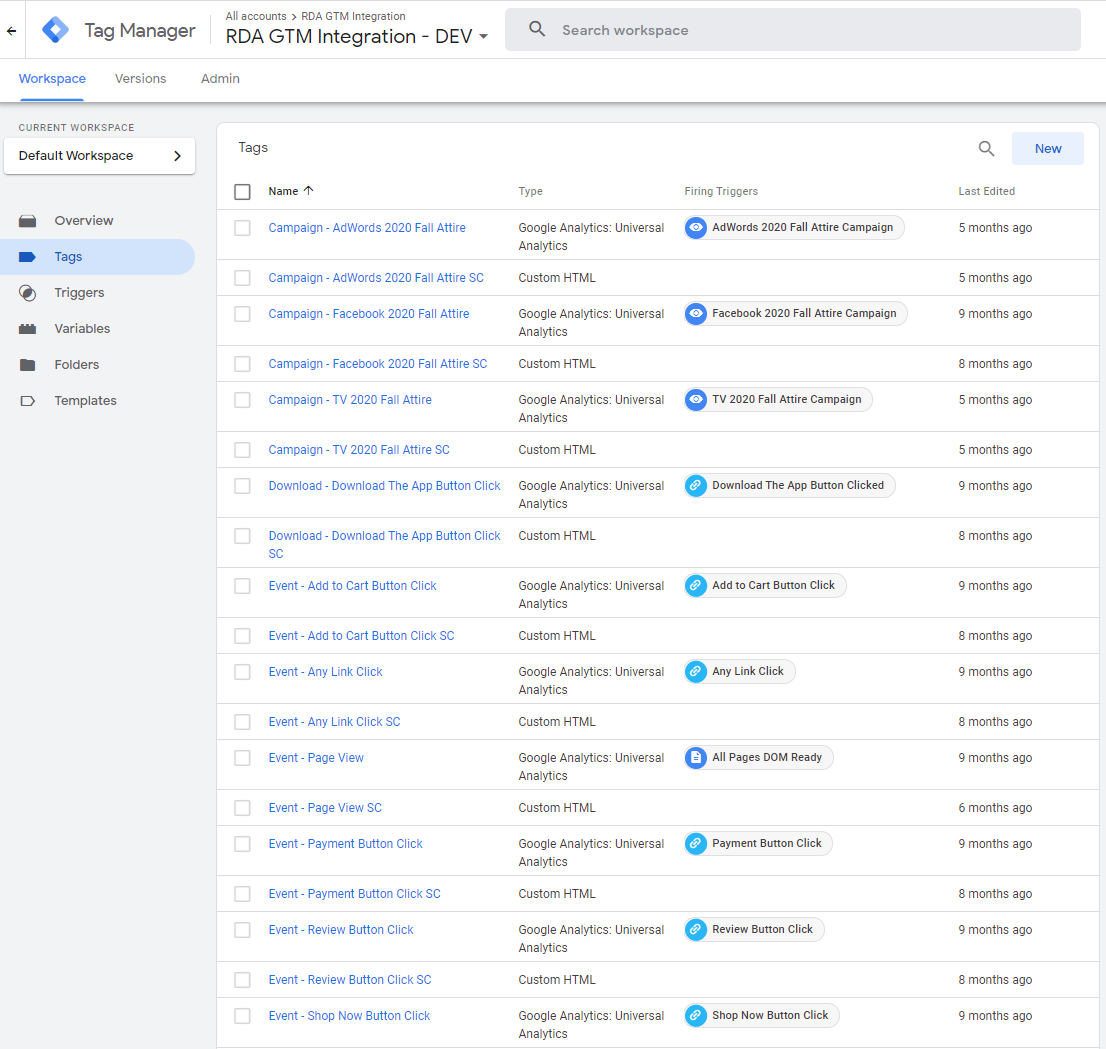Open the Event - Any Link Click tag
This screenshot has width=1106, height=1049.
pyautogui.click(x=325, y=672)
